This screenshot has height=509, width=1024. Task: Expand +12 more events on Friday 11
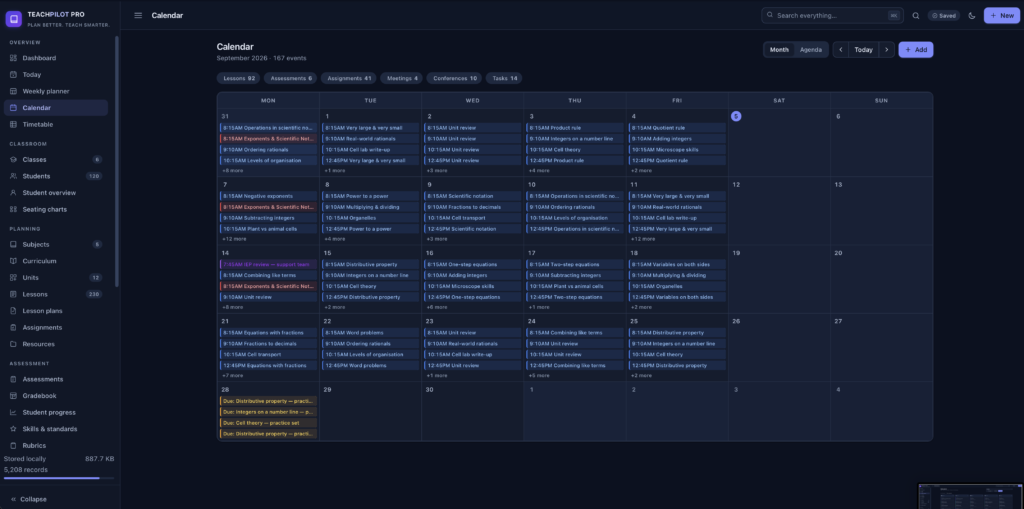click(643, 239)
